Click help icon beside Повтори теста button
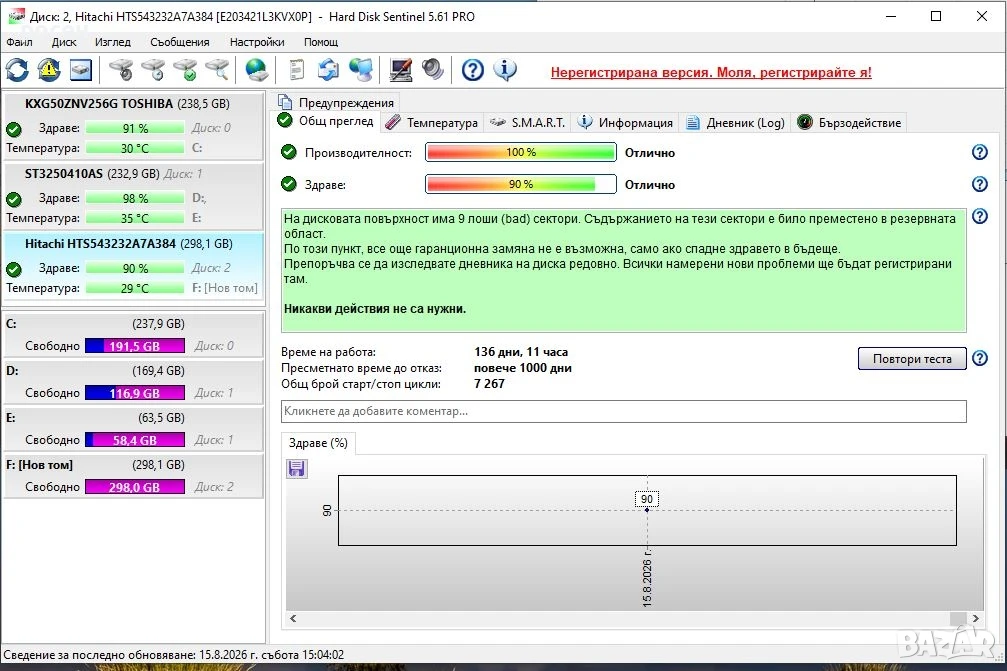Viewport: 1007px width, 671px height. click(x=979, y=358)
